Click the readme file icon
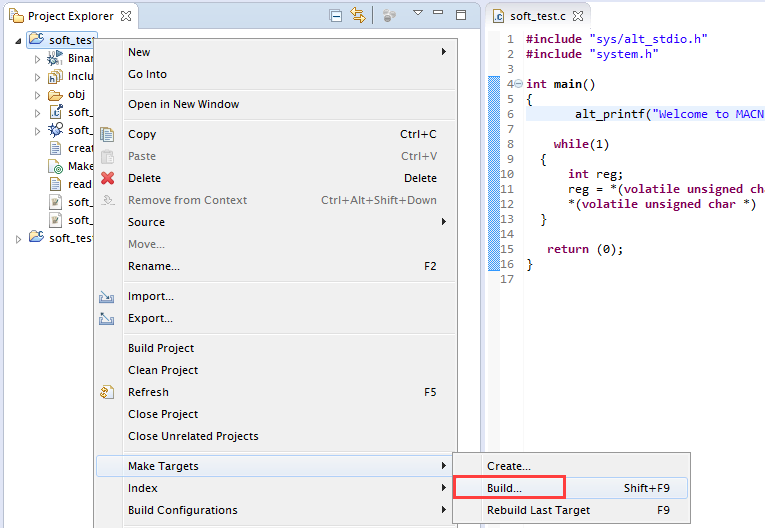The height and width of the screenshot is (528, 765). [55, 184]
